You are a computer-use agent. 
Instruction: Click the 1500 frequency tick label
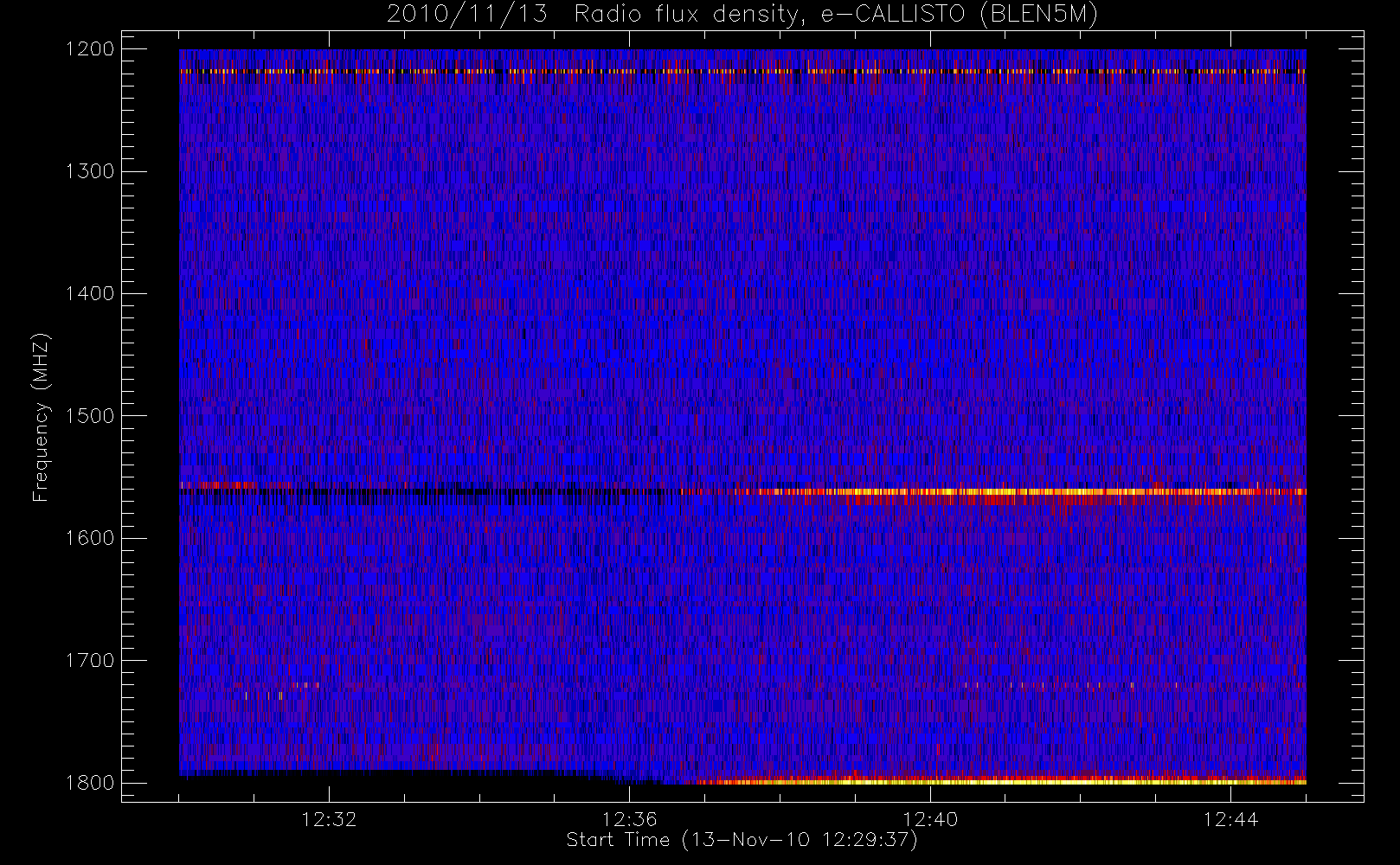(90, 416)
